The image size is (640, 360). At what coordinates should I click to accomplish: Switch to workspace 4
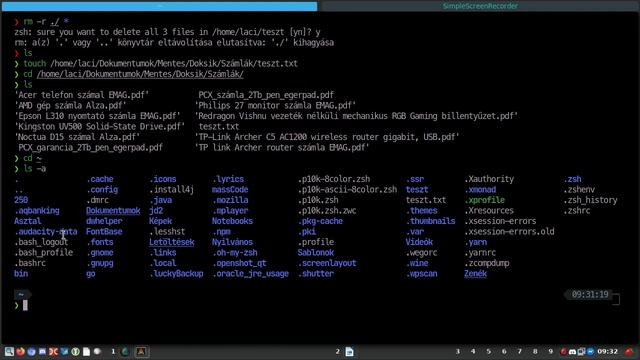click(x=473, y=351)
